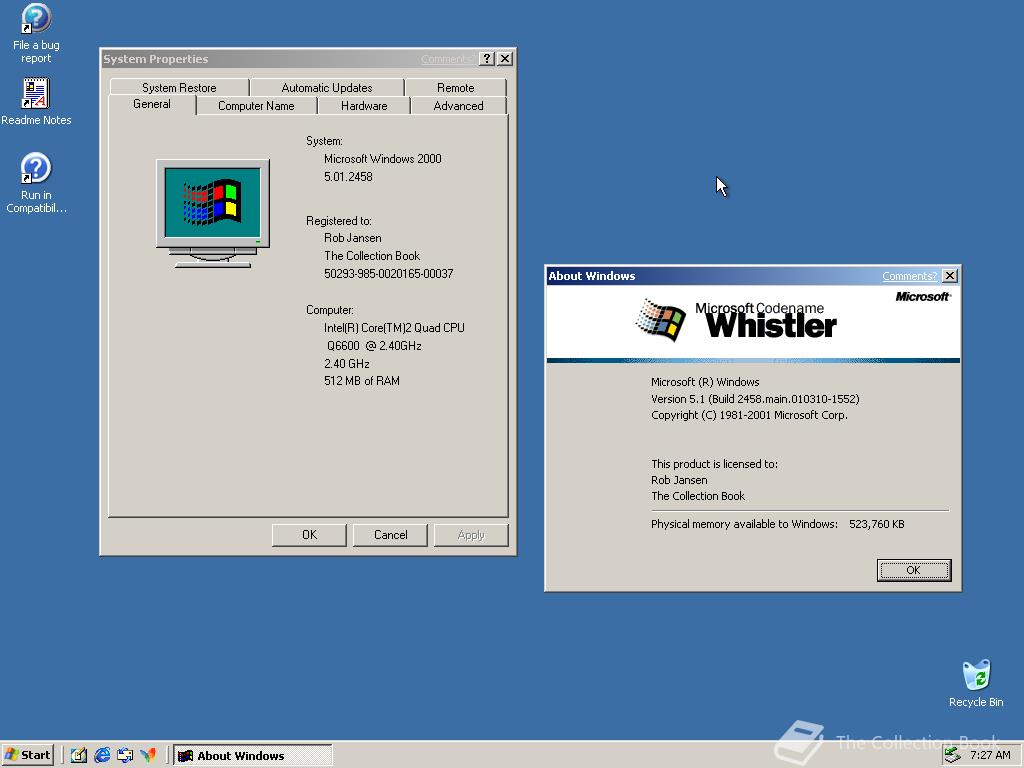Image resolution: width=1024 pixels, height=768 pixels.
Task: Switch to the Automatic Updates tab
Action: point(327,88)
